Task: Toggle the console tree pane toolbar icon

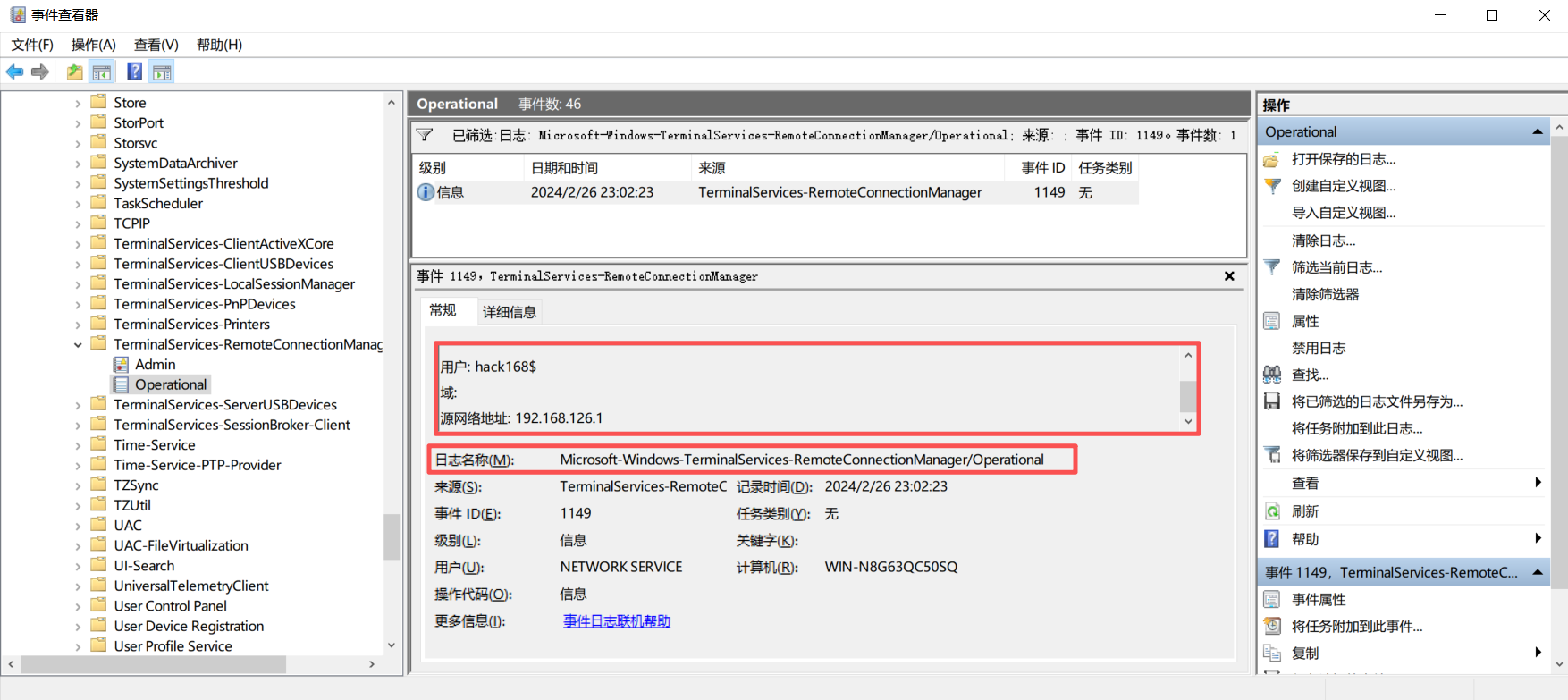Action: click(x=102, y=72)
